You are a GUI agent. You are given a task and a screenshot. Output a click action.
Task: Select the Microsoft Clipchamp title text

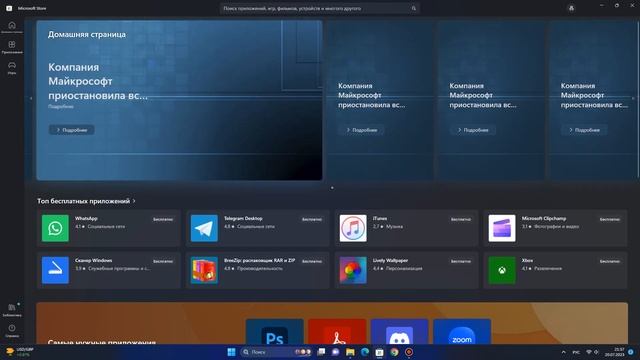544,218
